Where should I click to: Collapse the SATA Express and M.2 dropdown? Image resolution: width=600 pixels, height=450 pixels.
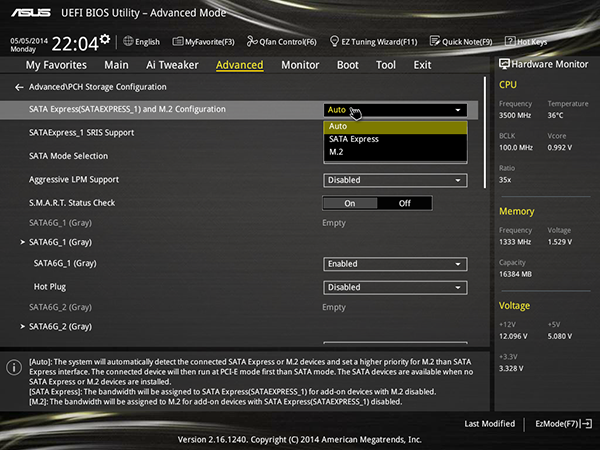click(395, 110)
